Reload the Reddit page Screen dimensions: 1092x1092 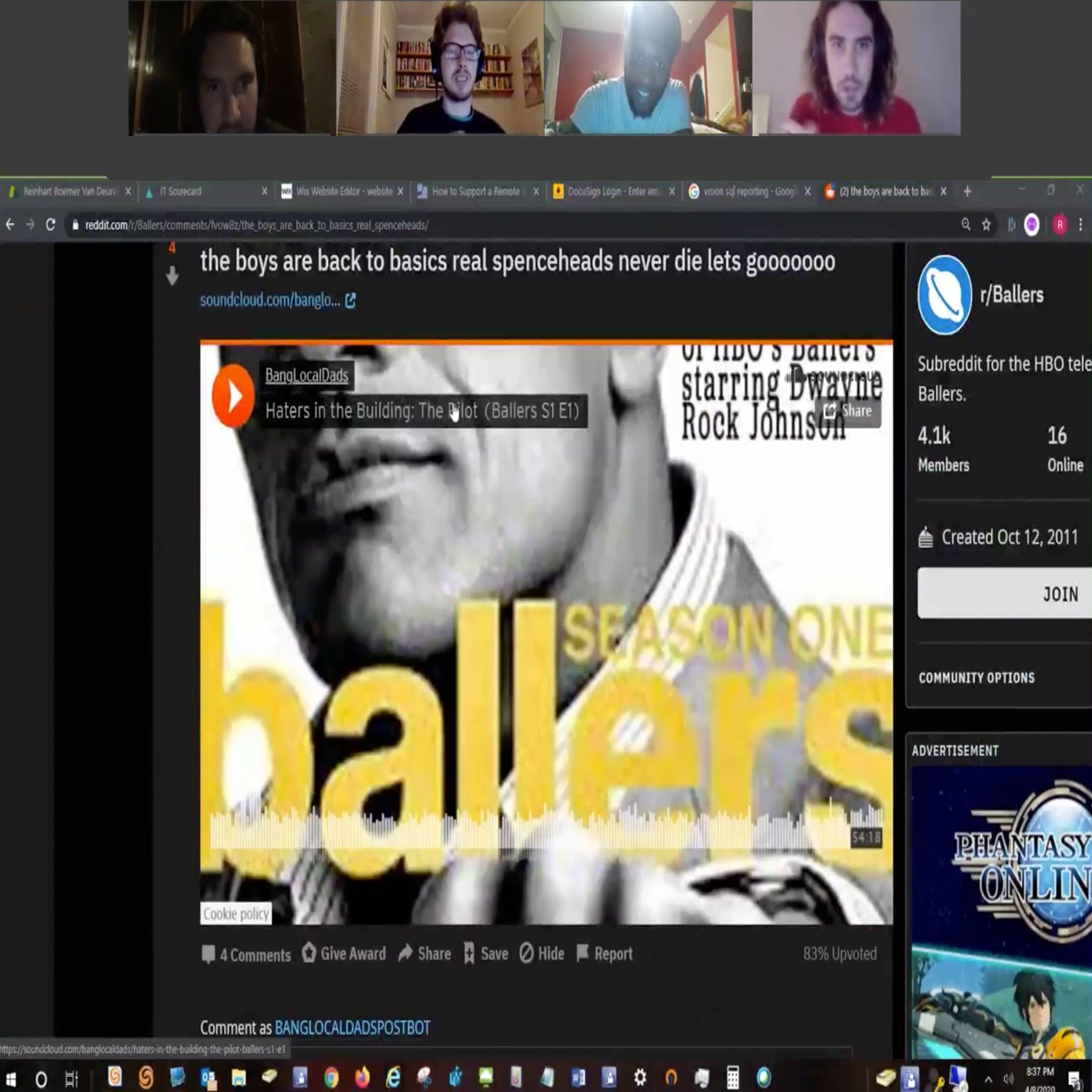click(x=51, y=225)
